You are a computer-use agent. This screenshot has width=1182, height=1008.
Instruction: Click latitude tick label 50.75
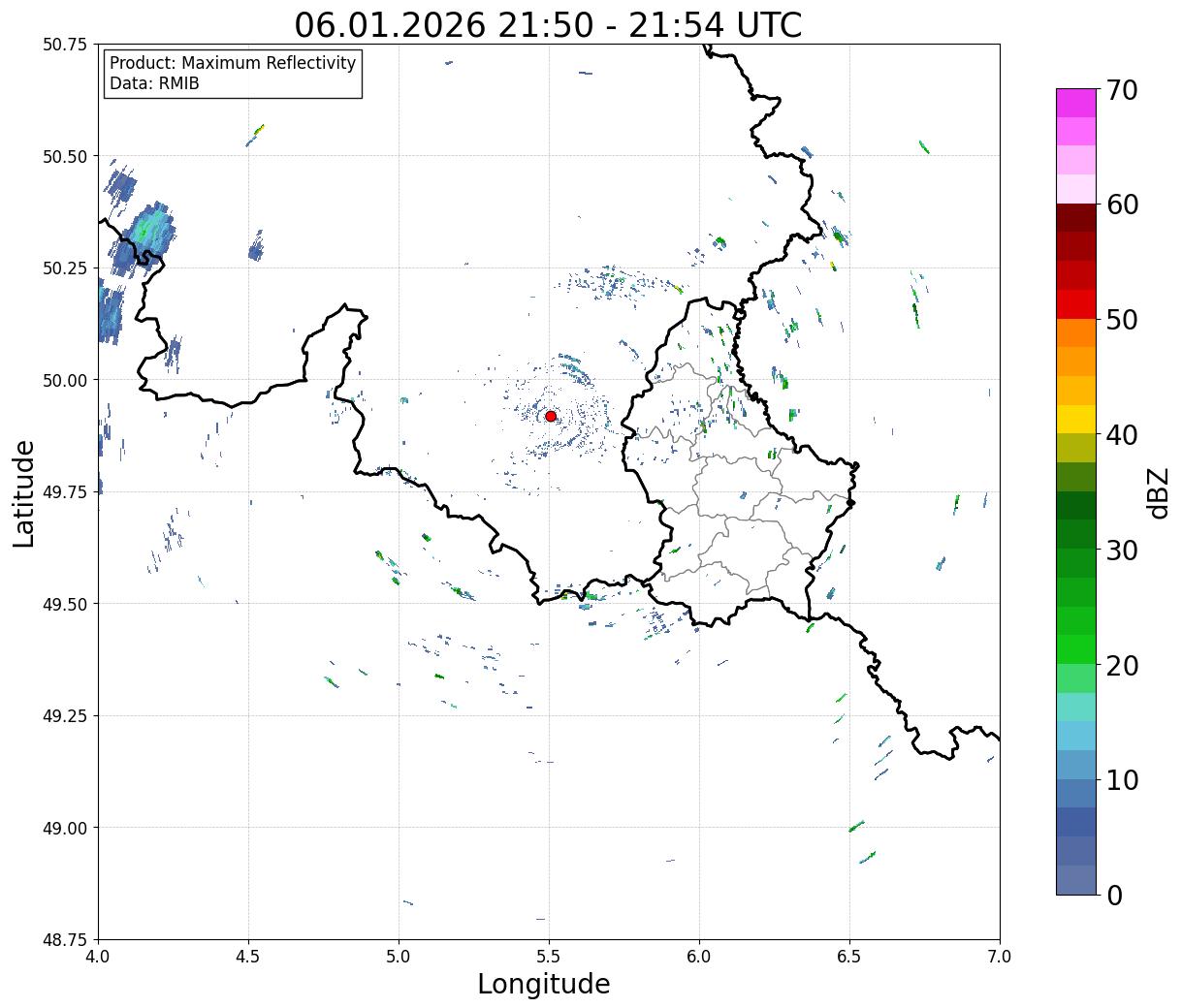(x=65, y=45)
